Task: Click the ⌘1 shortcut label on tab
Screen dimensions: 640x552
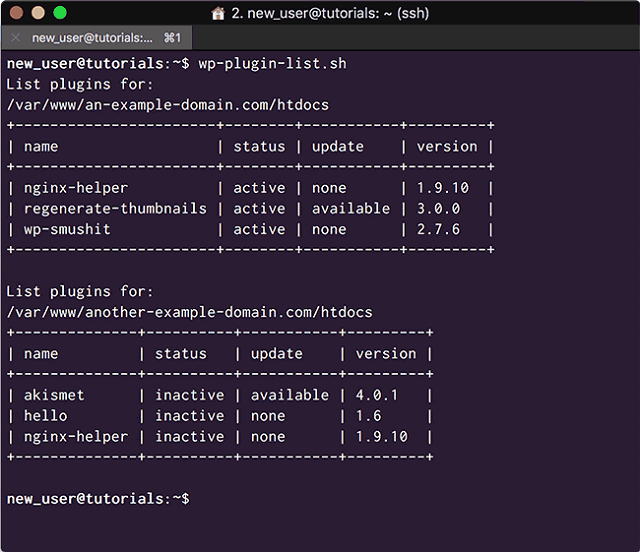Action: click(172, 38)
